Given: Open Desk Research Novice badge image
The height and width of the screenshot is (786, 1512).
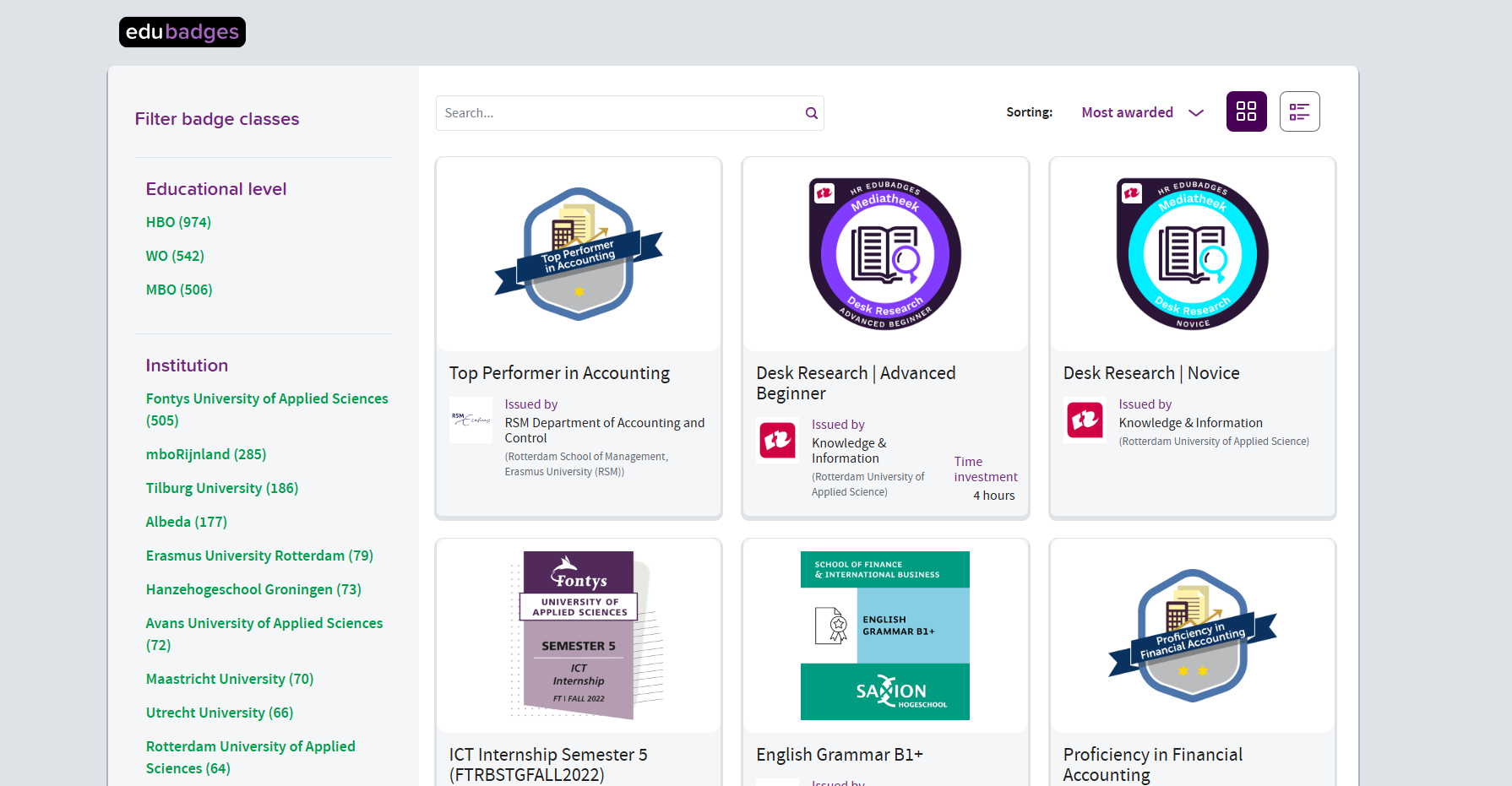Looking at the screenshot, I should (1192, 254).
